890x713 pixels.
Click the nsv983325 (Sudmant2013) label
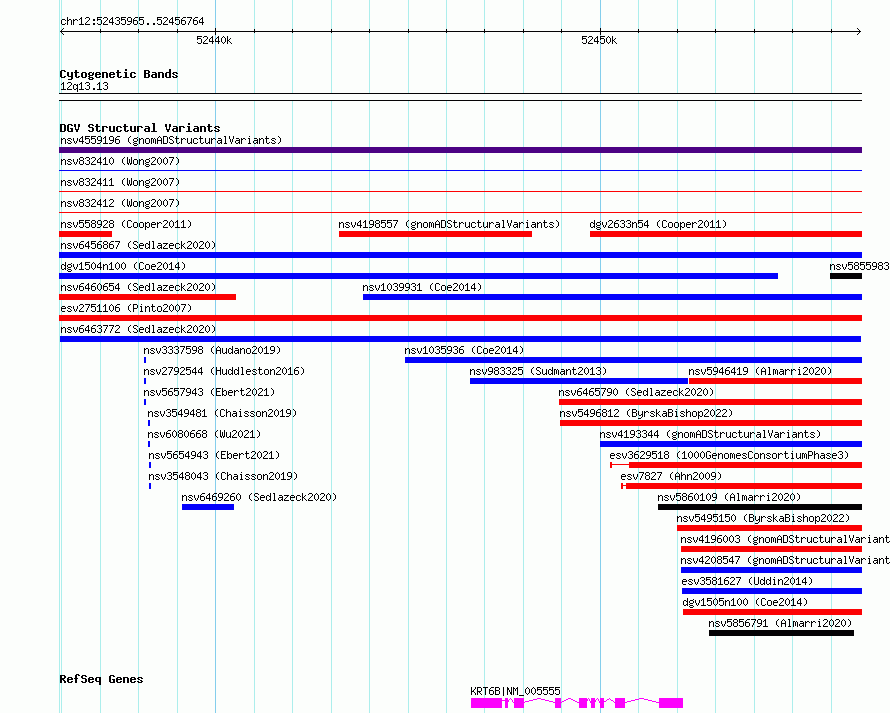tap(538, 371)
